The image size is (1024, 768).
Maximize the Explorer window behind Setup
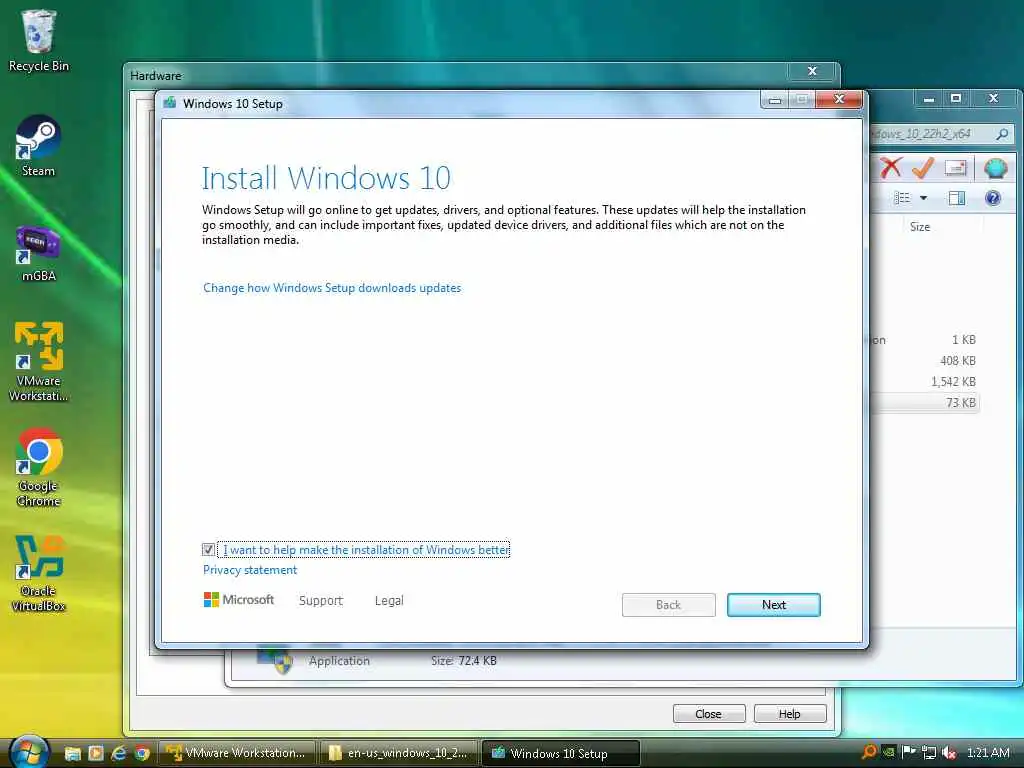point(955,99)
